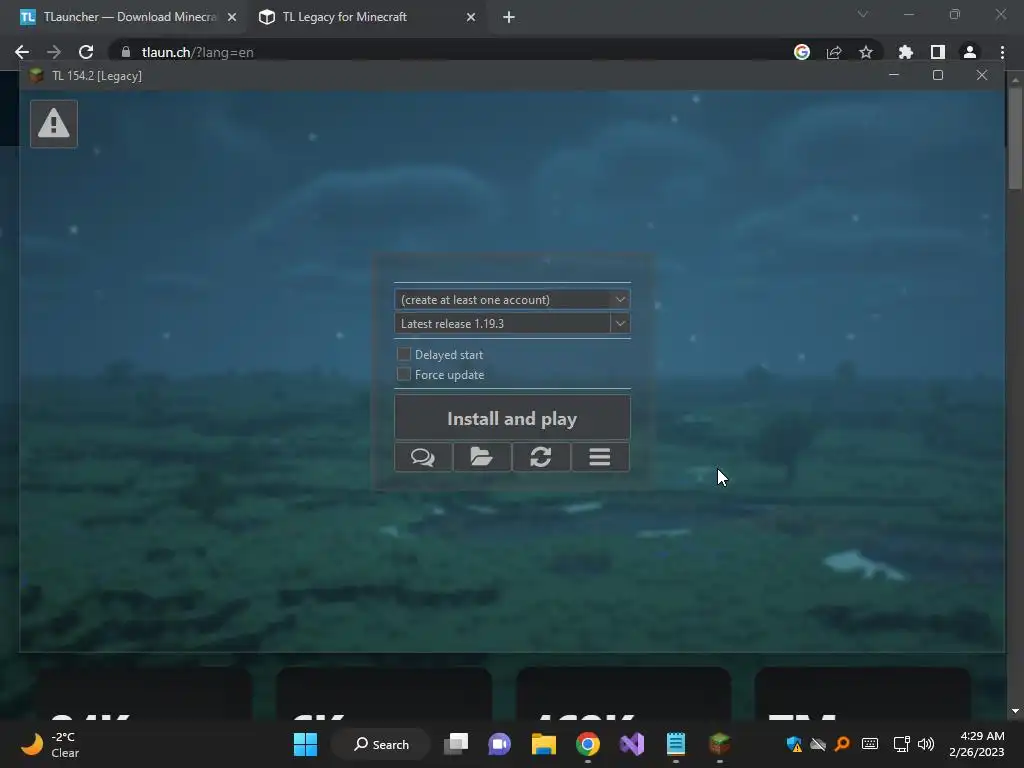The height and width of the screenshot is (768, 1024).
Task: Close the TL Legacy for Minecraft tab
Action: pyautogui.click(x=471, y=17)
